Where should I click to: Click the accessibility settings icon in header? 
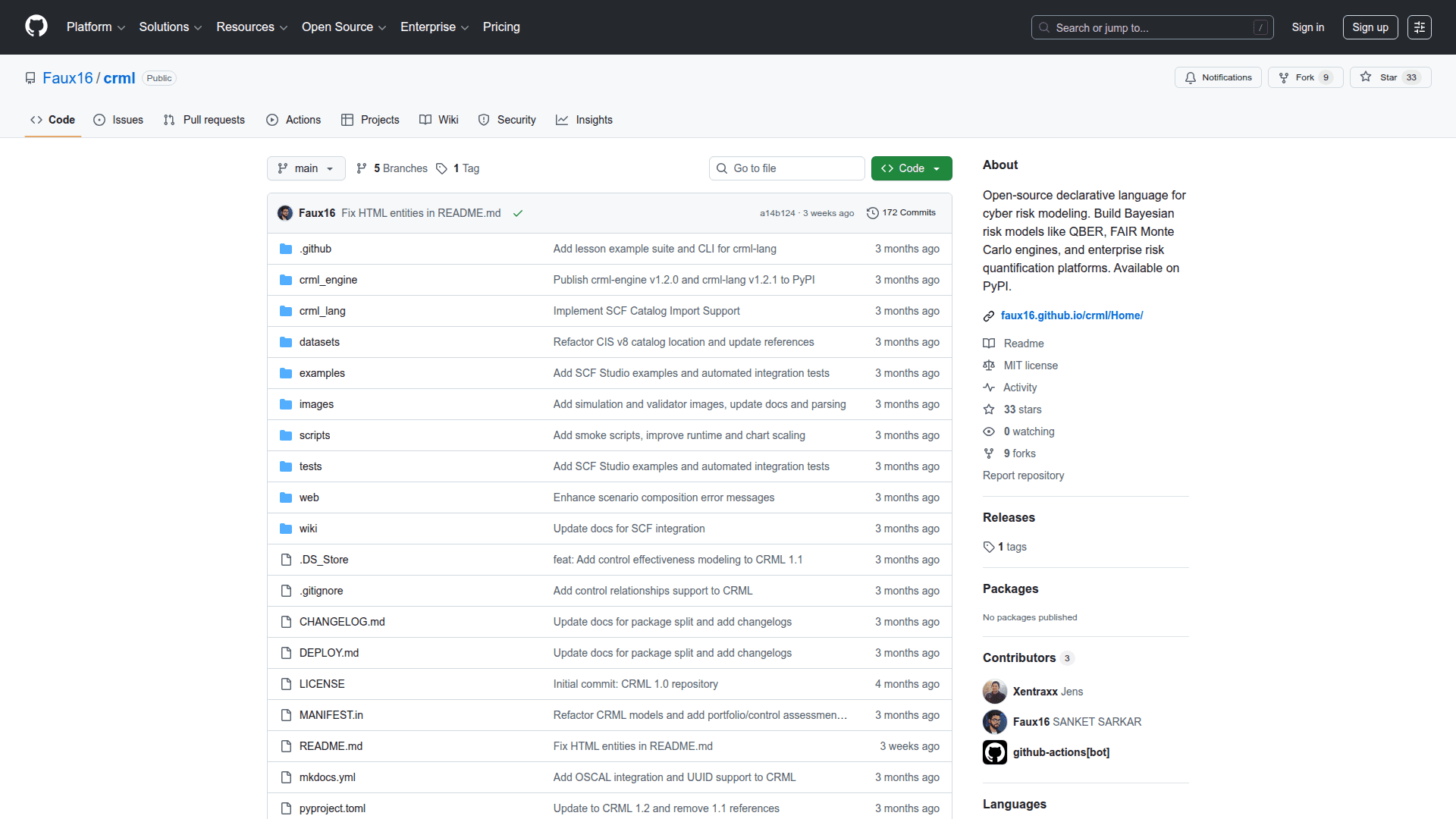(1420, 27)
